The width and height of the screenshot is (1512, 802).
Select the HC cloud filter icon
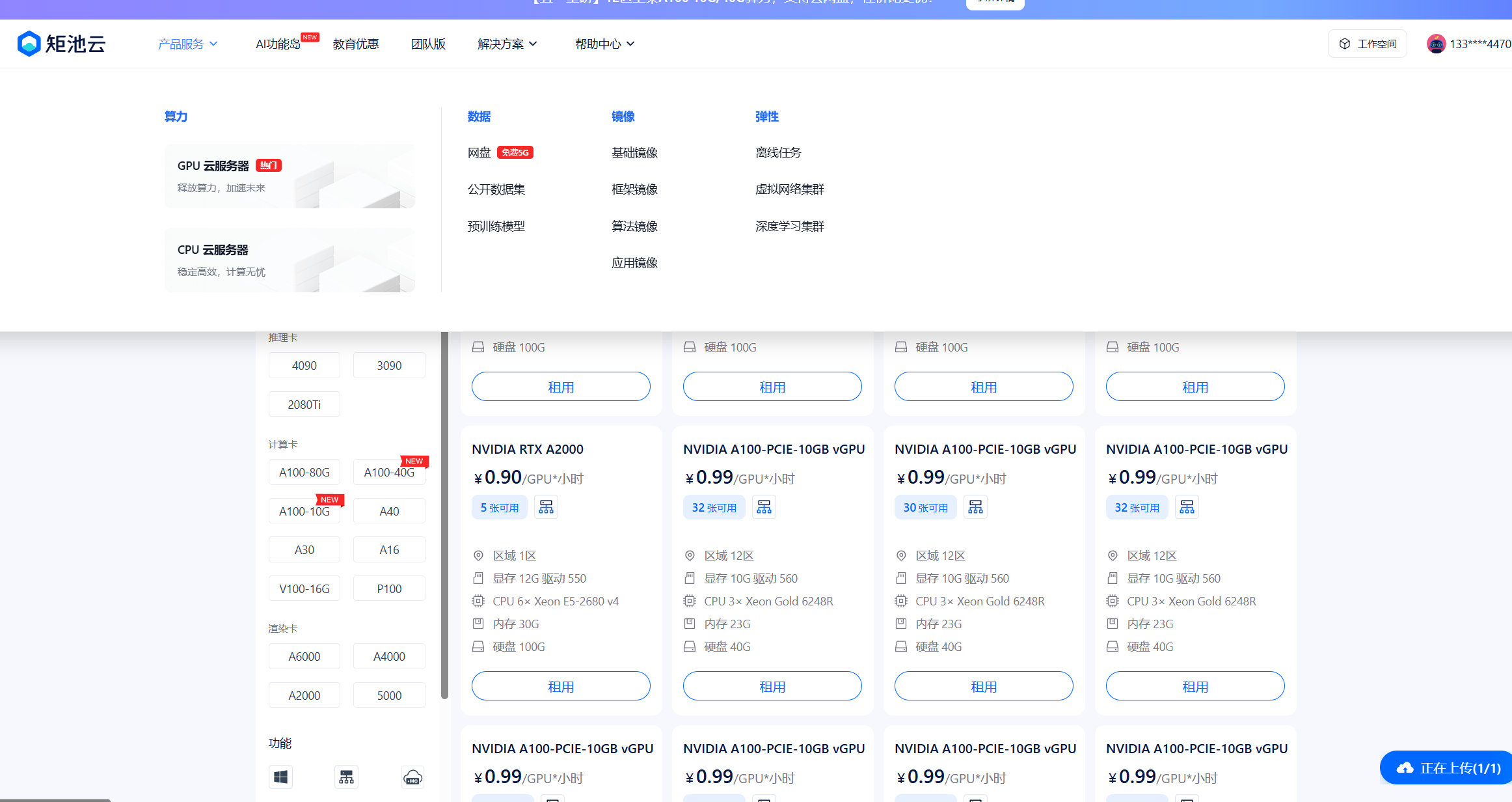click(412, 777)
